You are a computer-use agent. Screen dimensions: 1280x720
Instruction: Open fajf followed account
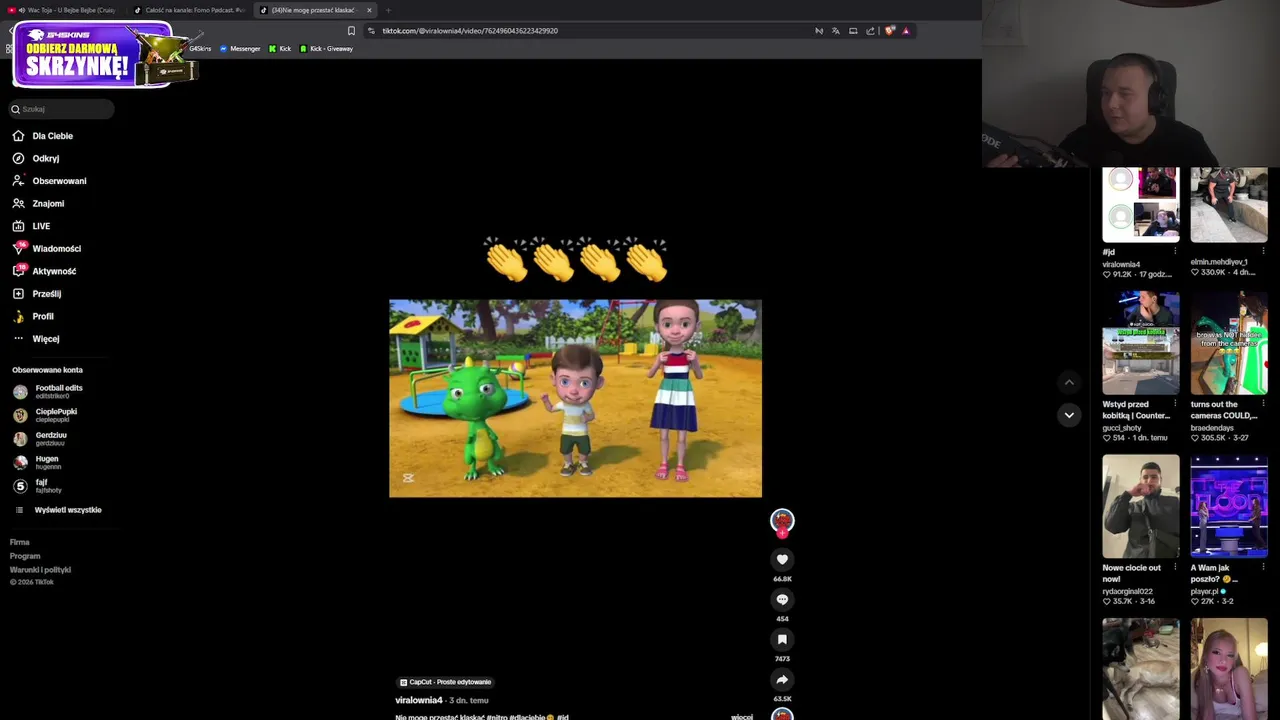[x=37, y=486]
